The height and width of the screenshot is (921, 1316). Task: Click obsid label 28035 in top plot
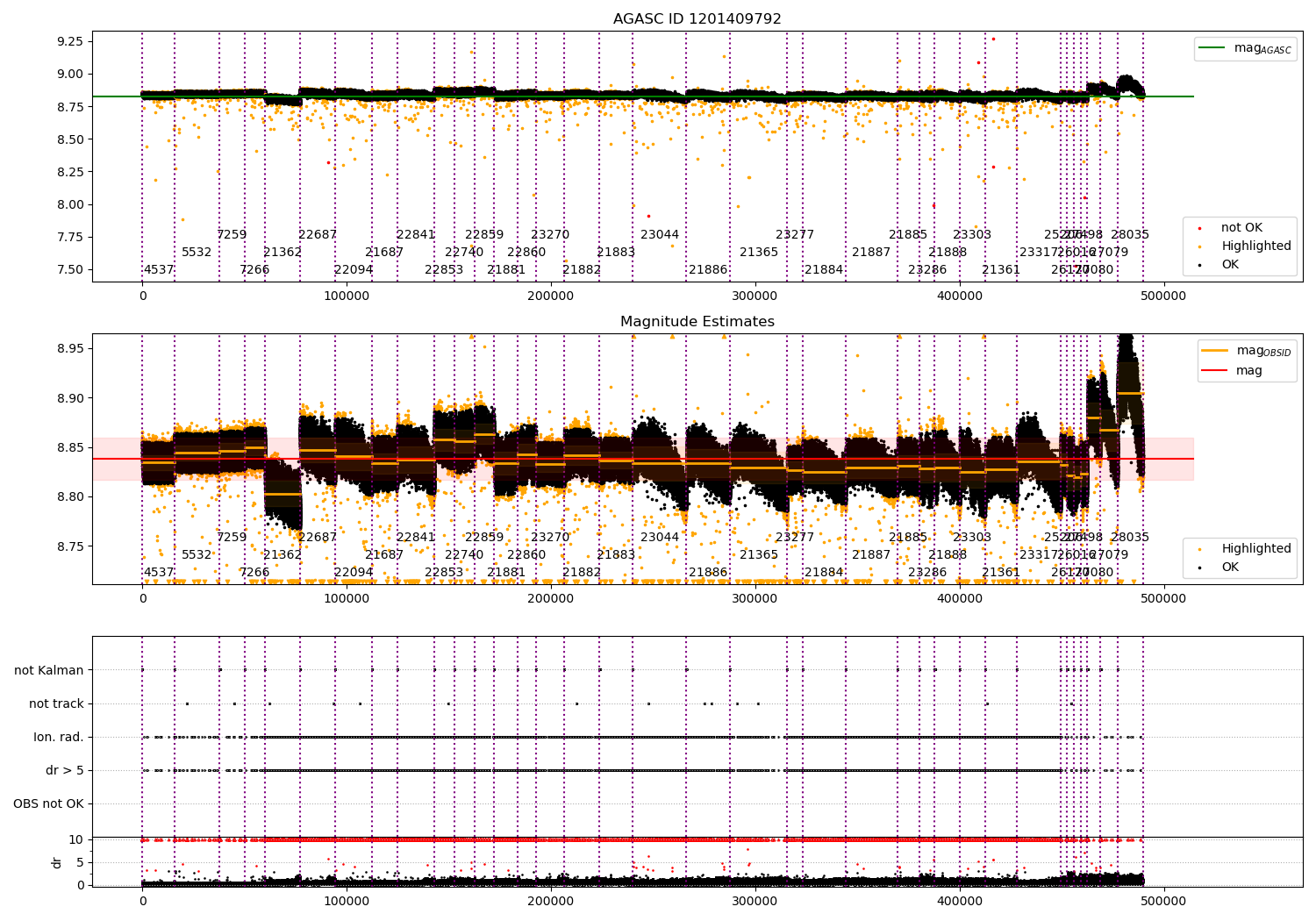tap(1130, 235)
